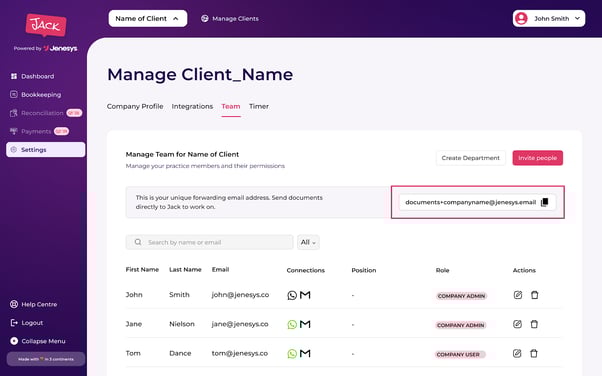Expand the John Smith account menu

(549, 18)
